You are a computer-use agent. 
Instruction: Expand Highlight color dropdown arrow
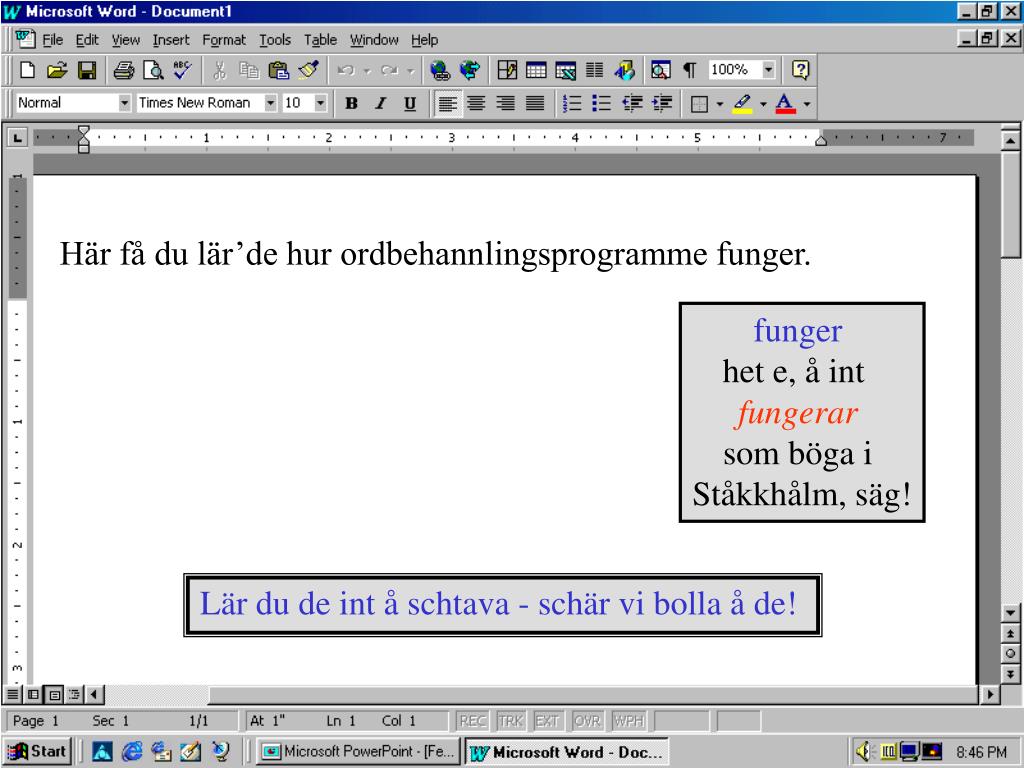[763, 104]
